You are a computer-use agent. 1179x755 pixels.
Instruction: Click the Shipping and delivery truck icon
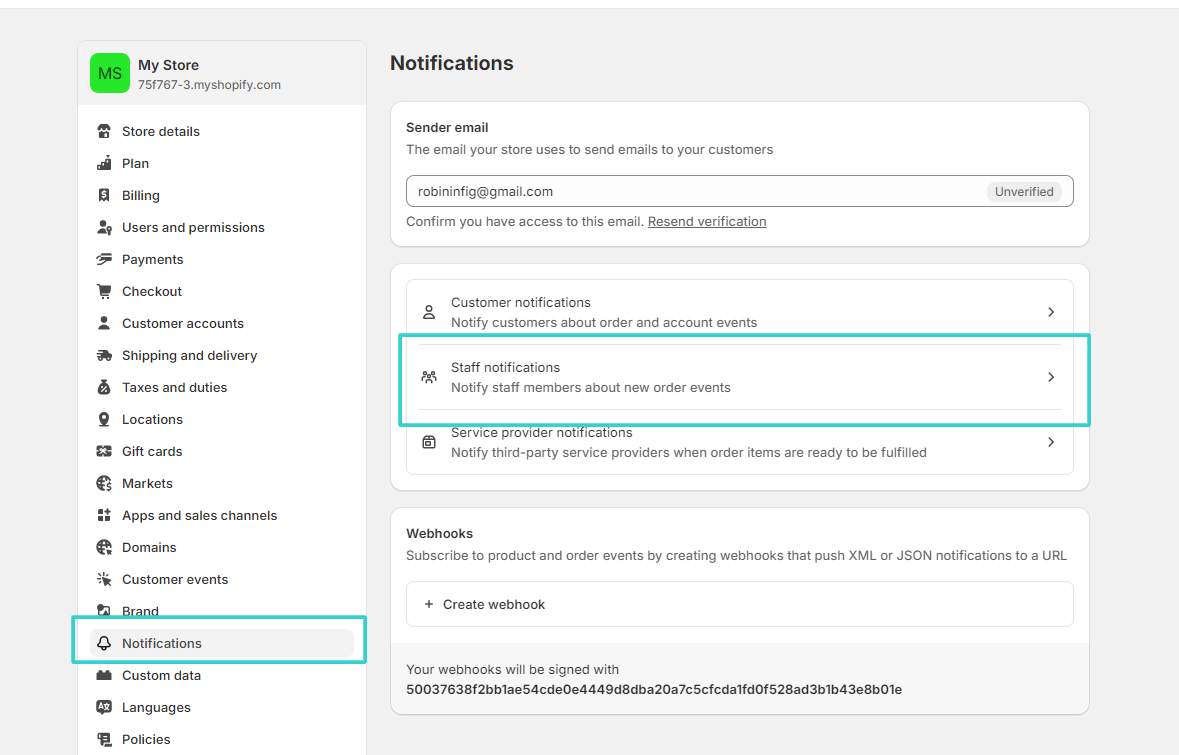click(x=104, y=355)
